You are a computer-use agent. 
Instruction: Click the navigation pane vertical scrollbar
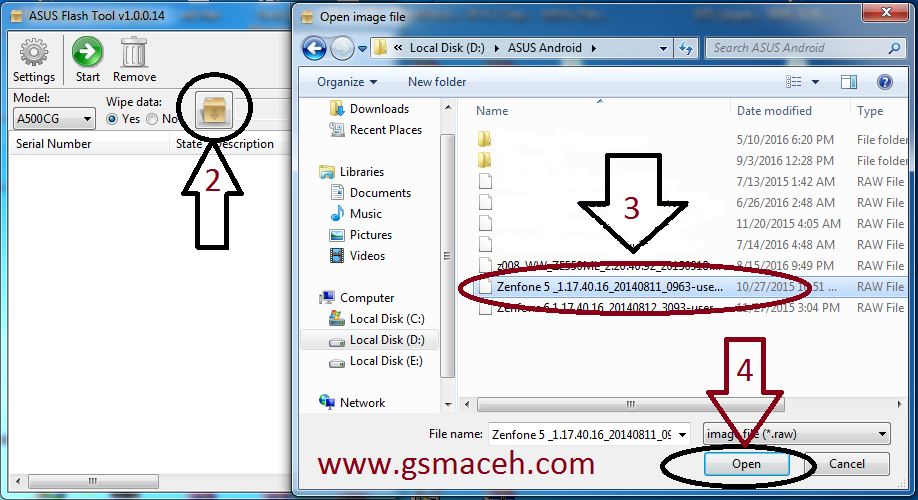point(447,255)
